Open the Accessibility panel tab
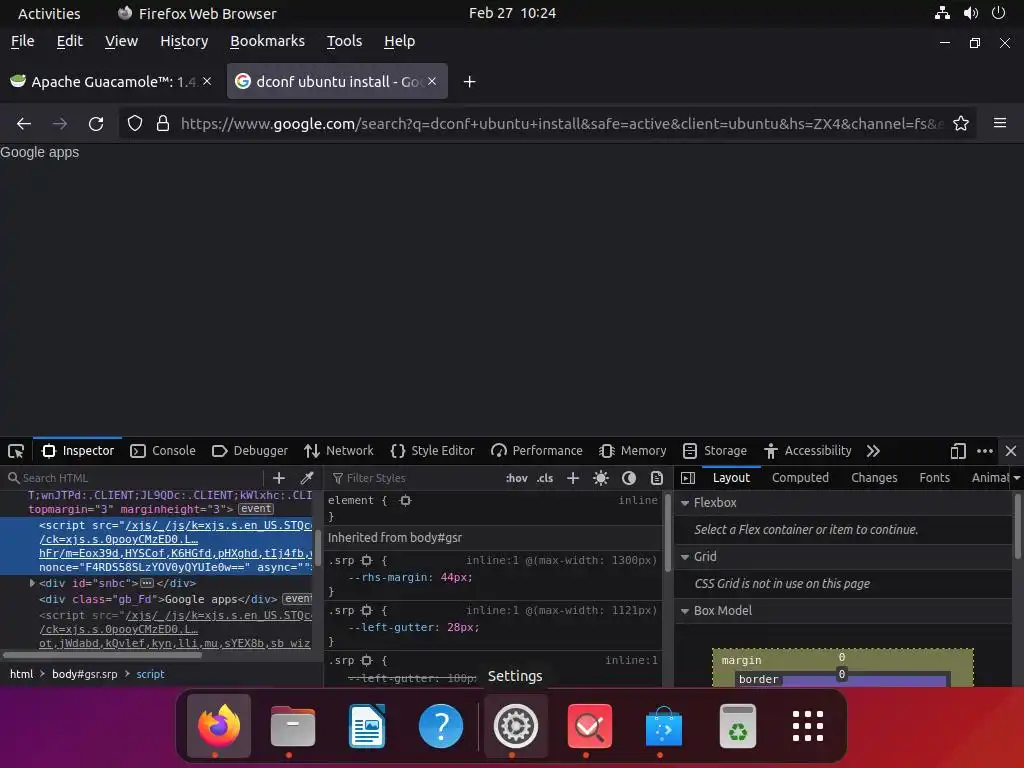Image resolution: width=1024 pixels, height=768 pixels. (x=808, y=451)
